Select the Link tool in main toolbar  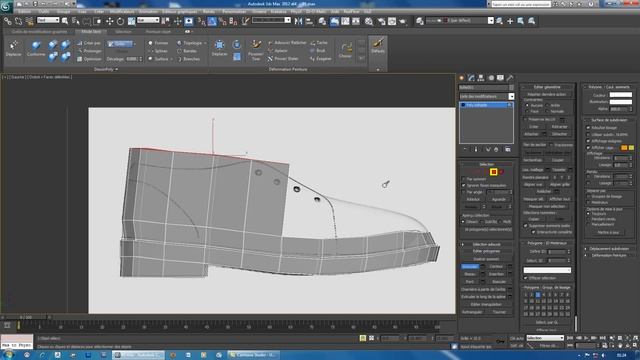[x=7, y=21]
